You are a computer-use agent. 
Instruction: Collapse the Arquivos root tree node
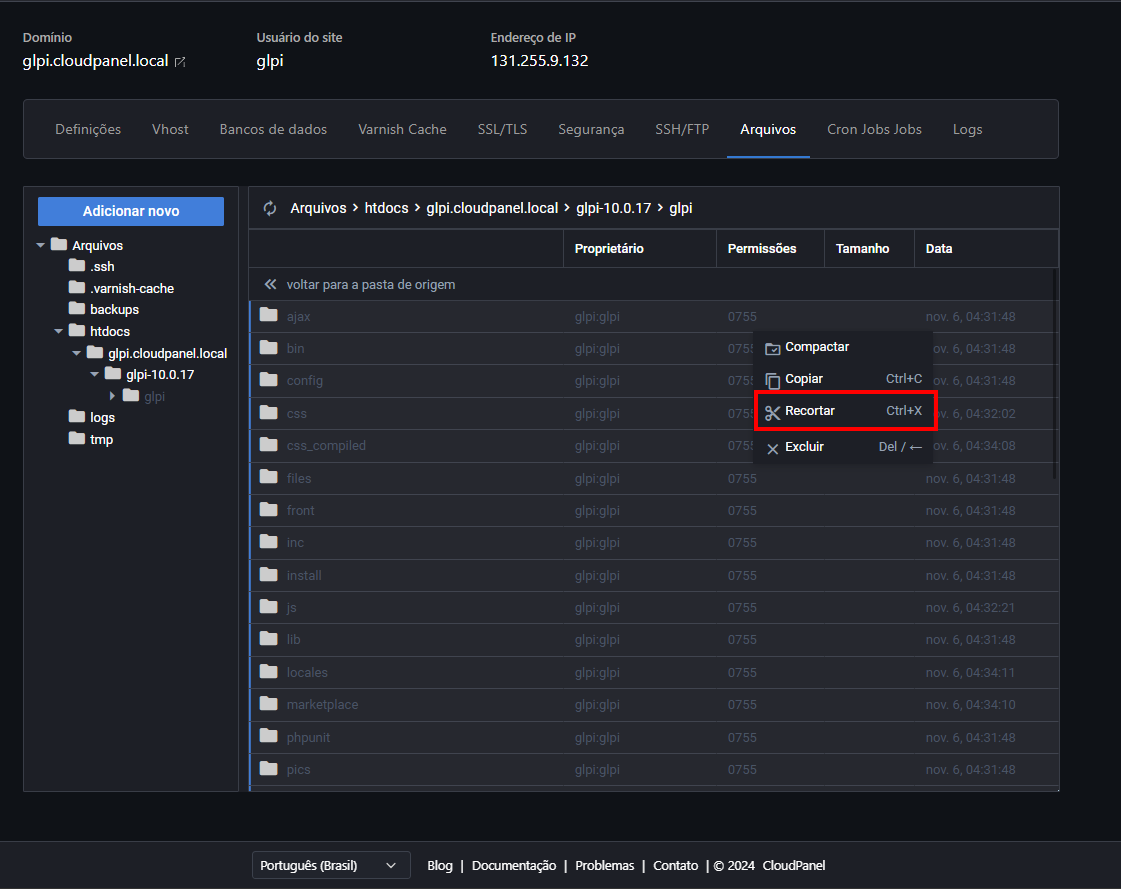click(41, 245)
